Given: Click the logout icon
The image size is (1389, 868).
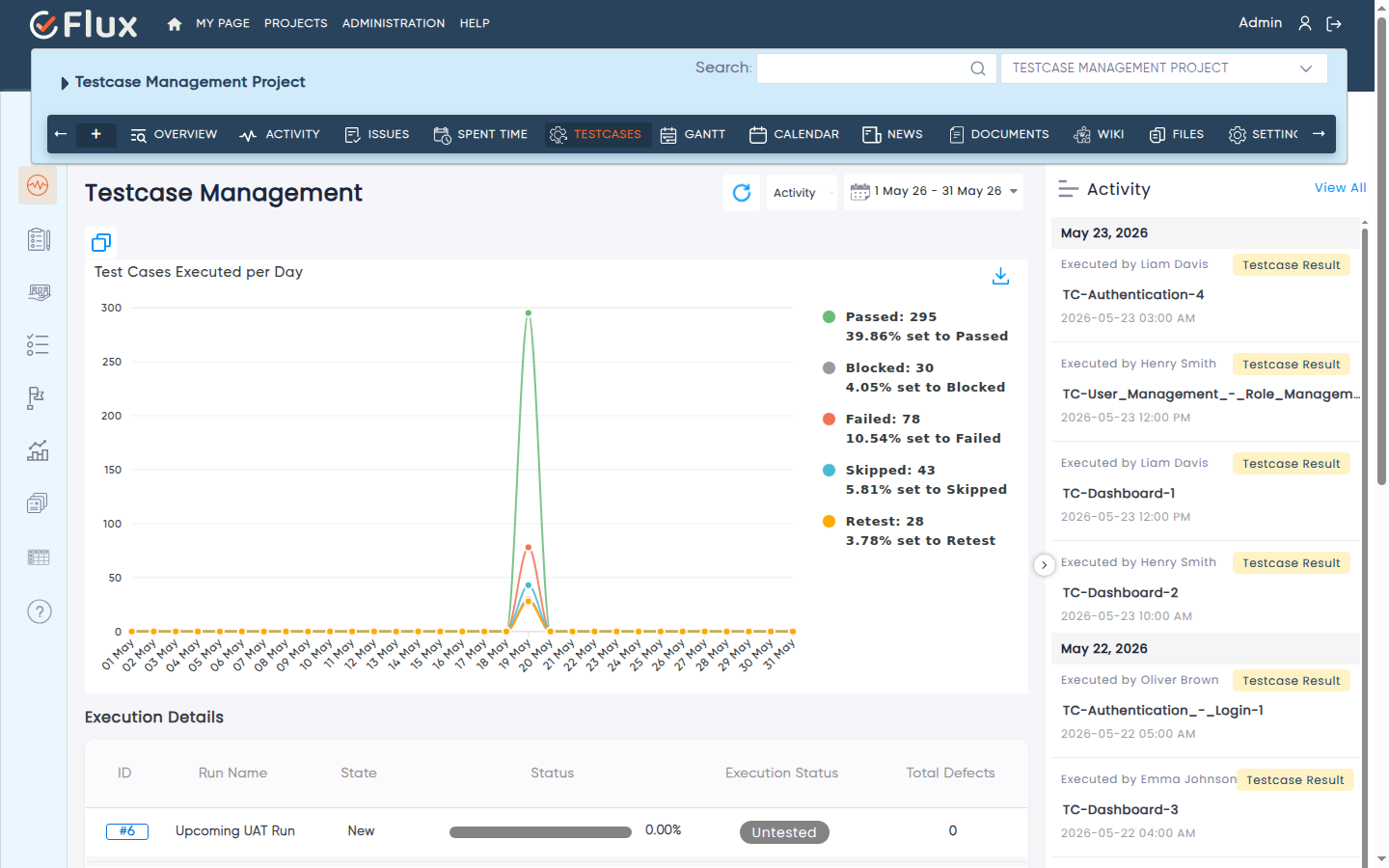Looking at the screenshot, I should click(x=1334, y=23).
